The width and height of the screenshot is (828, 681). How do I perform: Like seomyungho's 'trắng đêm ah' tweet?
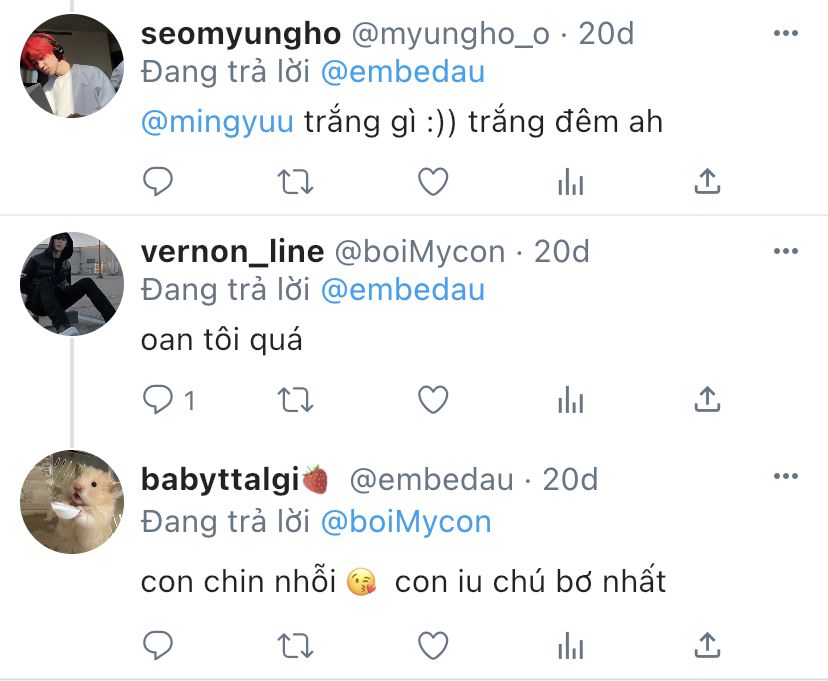tap(433, 182)
